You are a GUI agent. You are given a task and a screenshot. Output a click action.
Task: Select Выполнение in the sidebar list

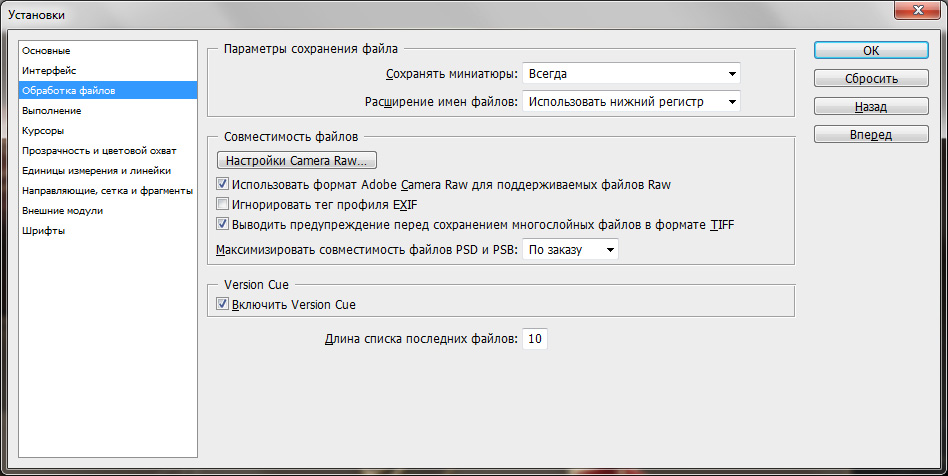(x=51, y=110)
